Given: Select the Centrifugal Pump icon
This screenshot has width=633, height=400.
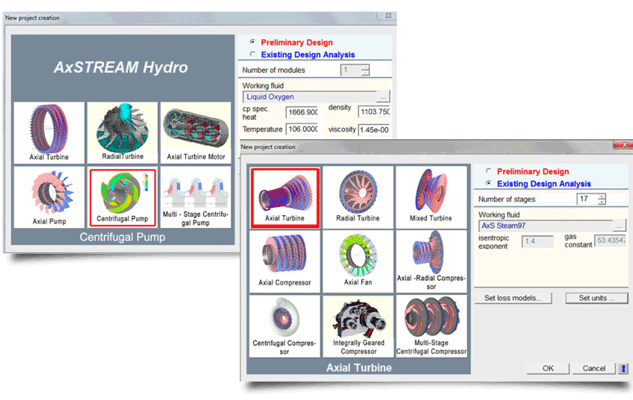Looking at the screenshot, I should click(122, 197).
